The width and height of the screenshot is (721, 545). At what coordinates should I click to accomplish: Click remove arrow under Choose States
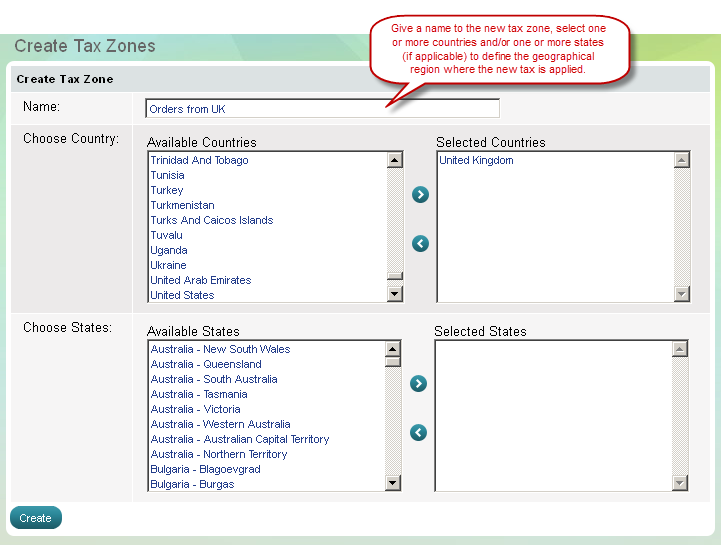(418, 432)
